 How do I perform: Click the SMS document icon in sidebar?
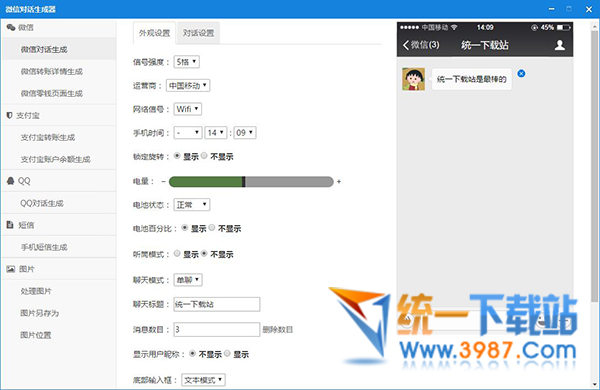(10, 225)
